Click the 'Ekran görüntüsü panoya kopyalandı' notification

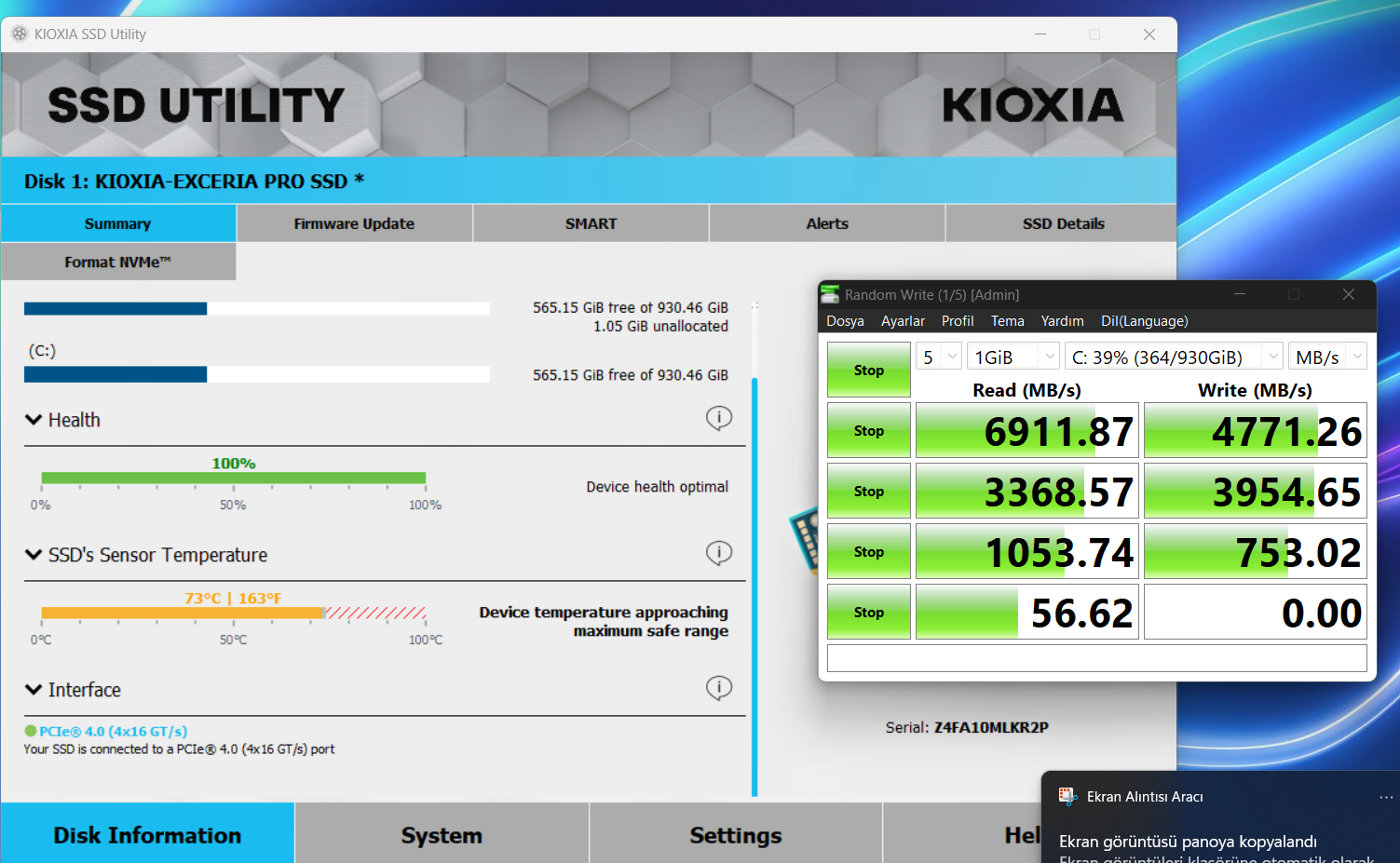pos(1188,842)
